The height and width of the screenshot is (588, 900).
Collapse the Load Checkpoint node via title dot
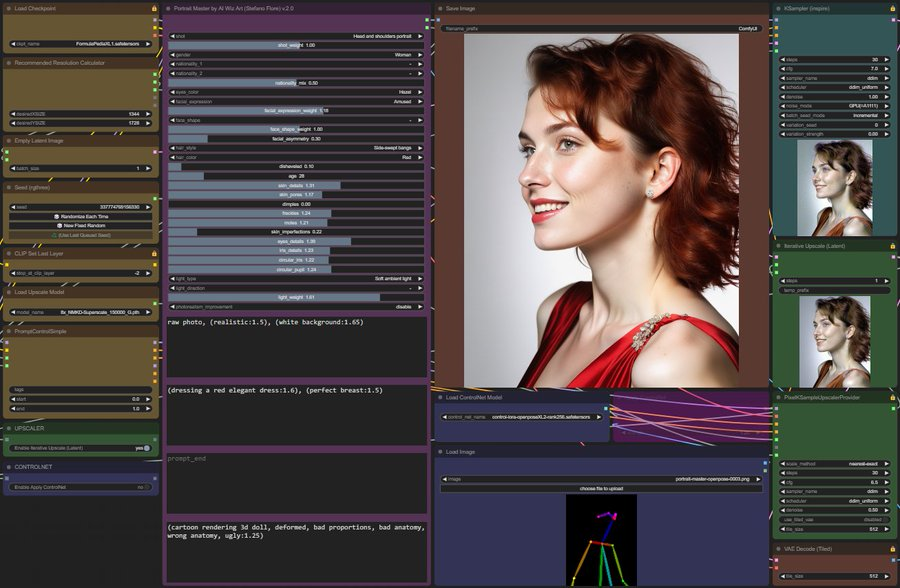pyautogui.click(x=9, y=9)
